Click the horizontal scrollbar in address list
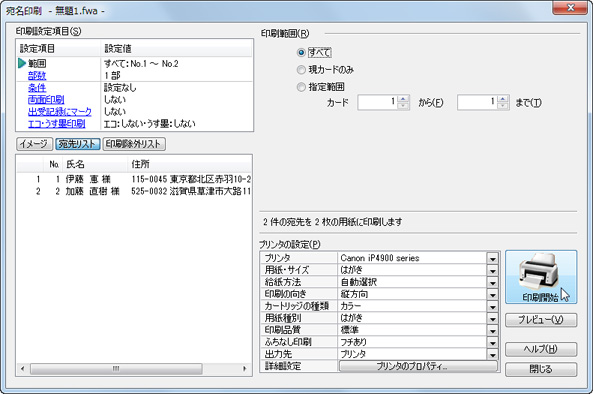This screenshot has width=593, height=394. [116, 369]
